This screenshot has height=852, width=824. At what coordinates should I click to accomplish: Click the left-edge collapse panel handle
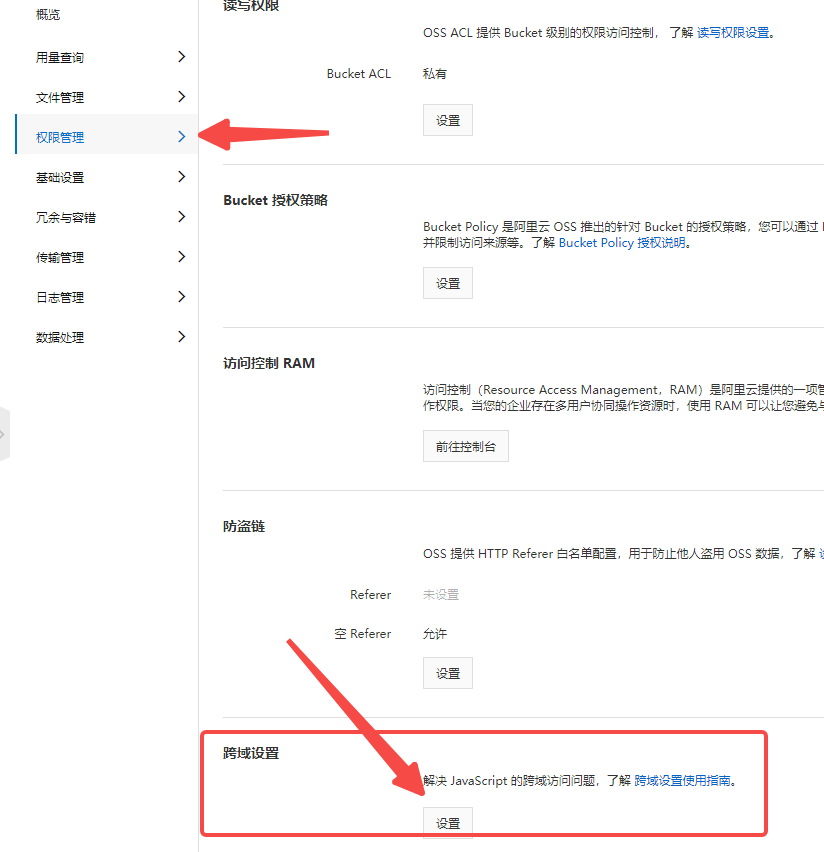pyautogui.click(x=4, y=434)
